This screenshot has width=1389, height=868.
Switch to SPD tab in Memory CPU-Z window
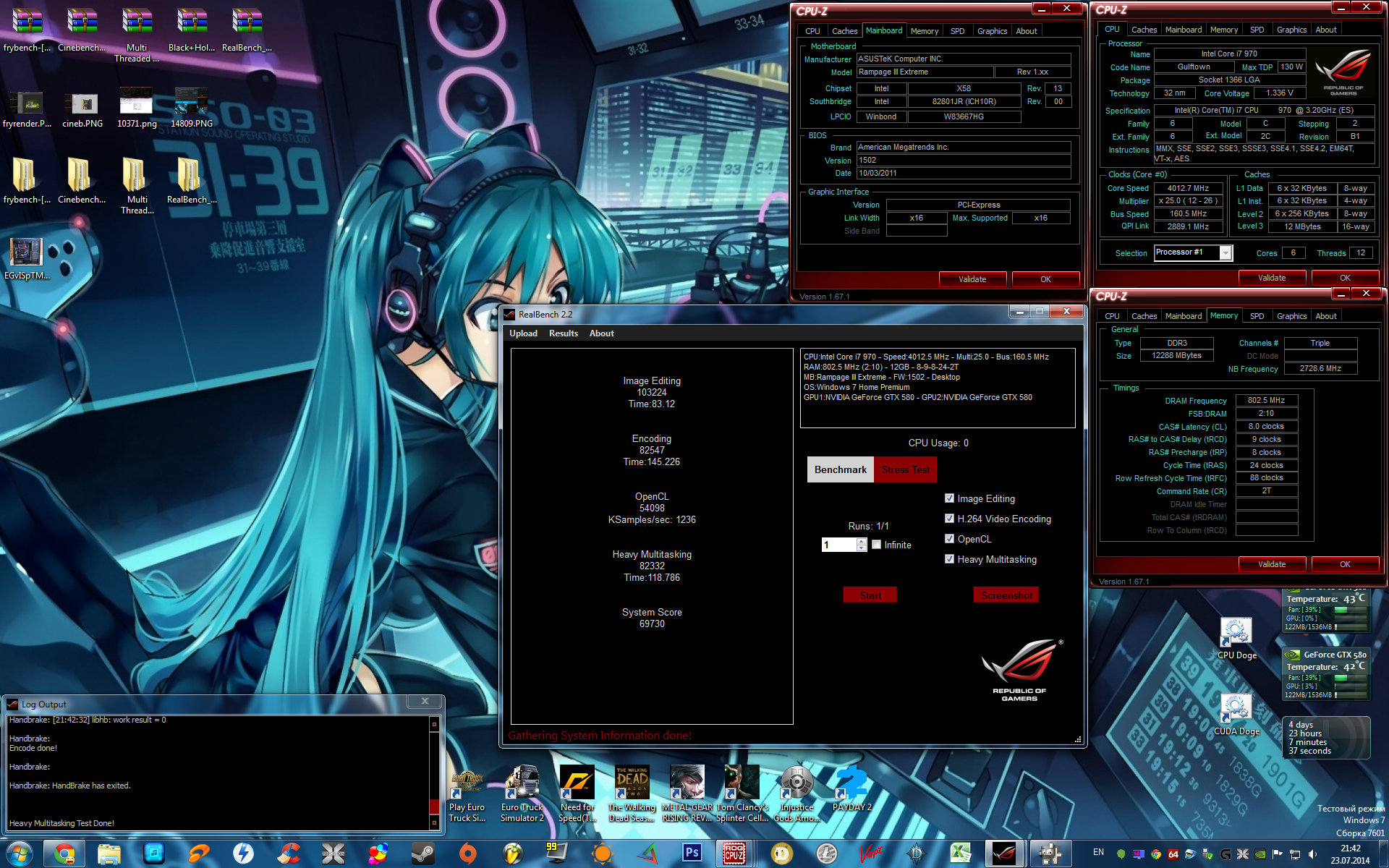(1257, 316)
